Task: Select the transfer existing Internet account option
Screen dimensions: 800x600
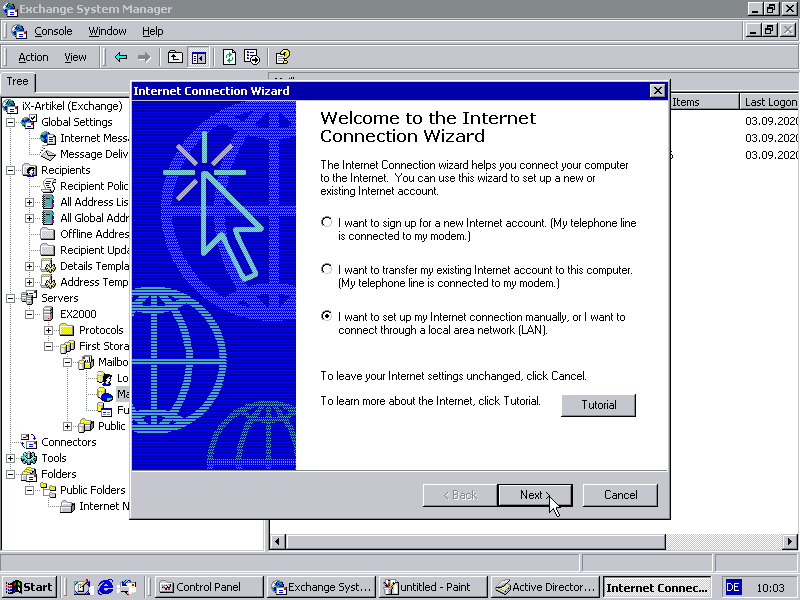Action: (x=327, y=269)
